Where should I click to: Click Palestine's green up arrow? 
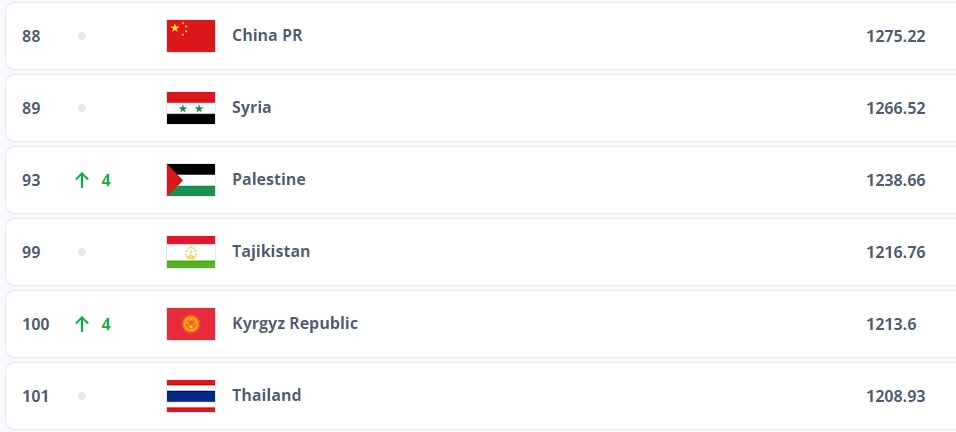coord(82,180)
